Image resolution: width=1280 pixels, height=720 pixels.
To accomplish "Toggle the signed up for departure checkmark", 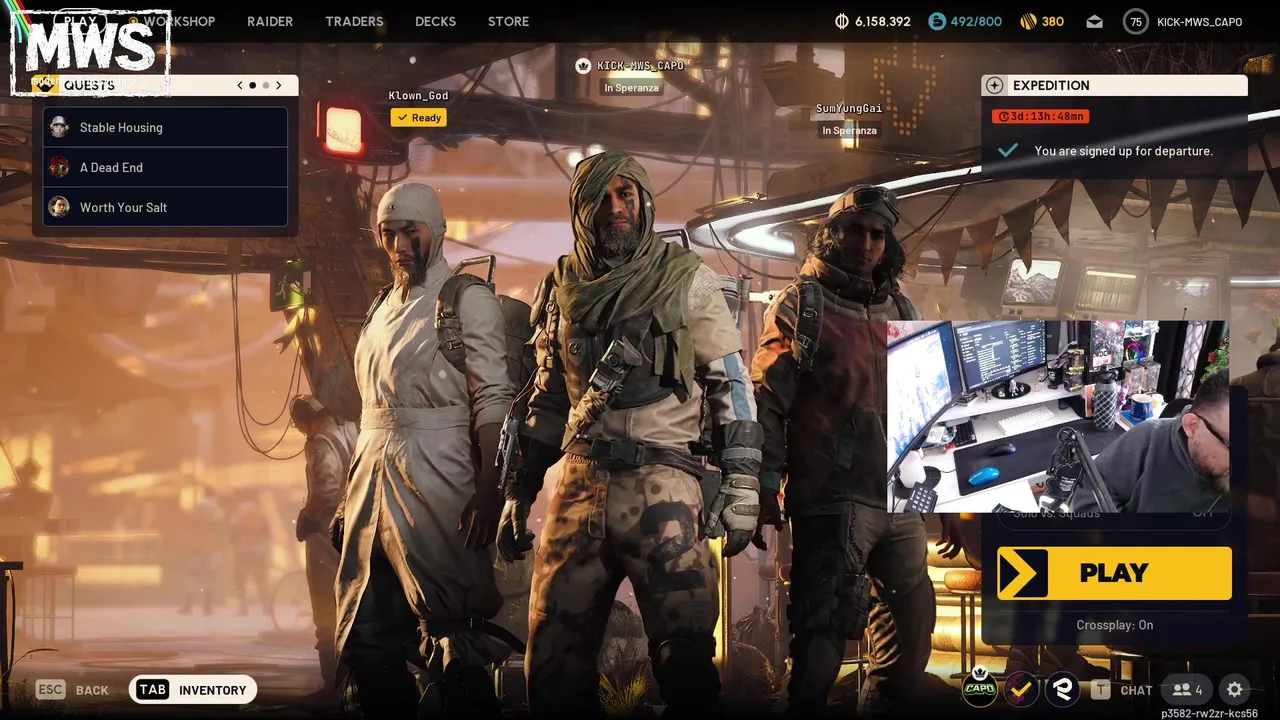I will coord(1008,151).
